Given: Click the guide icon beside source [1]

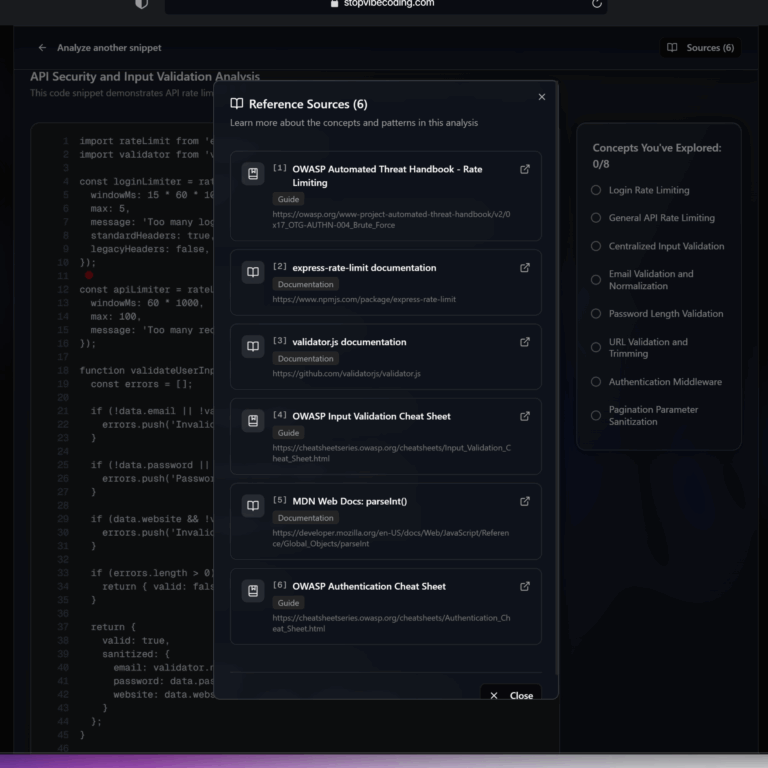Looking at the screenshot, I should point(253,174).
